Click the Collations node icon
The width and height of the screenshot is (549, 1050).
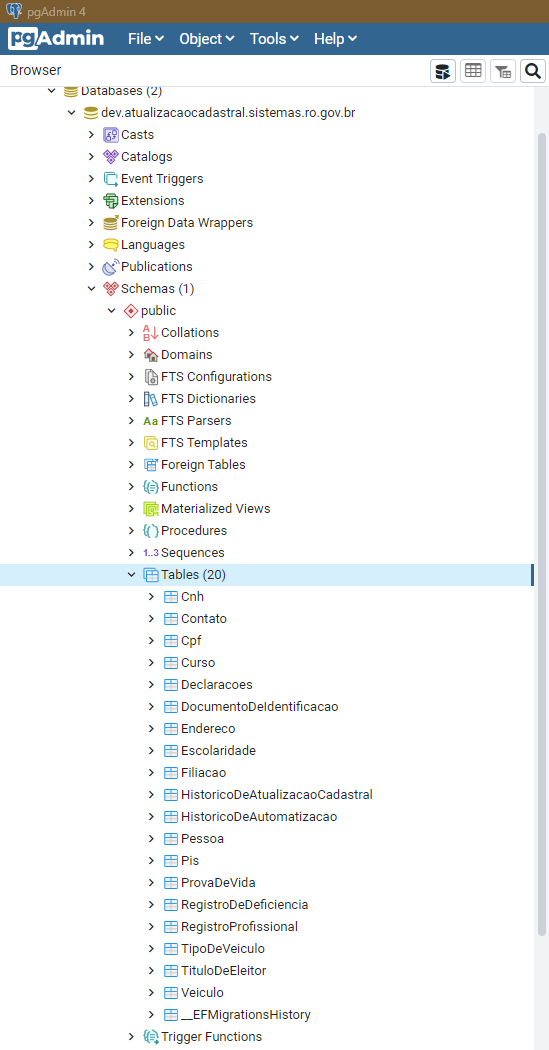pyautogui.click(x=151, y=333)
